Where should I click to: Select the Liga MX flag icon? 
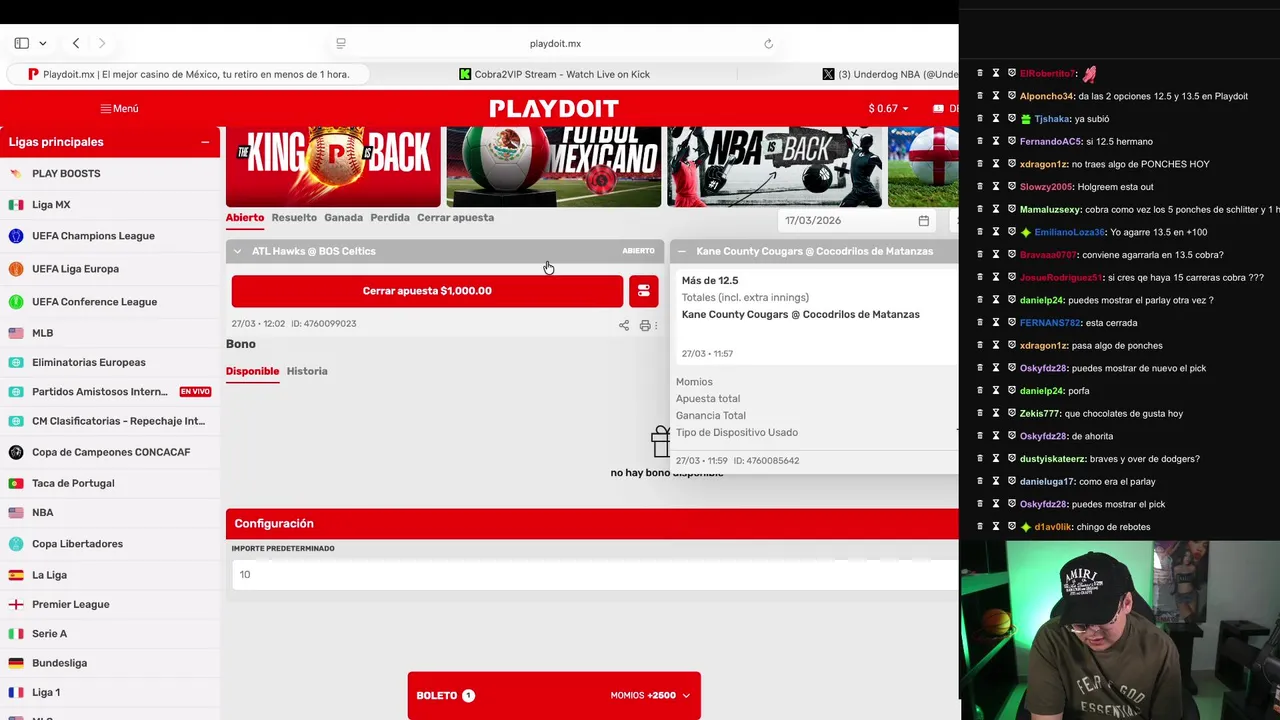point(16,204)
